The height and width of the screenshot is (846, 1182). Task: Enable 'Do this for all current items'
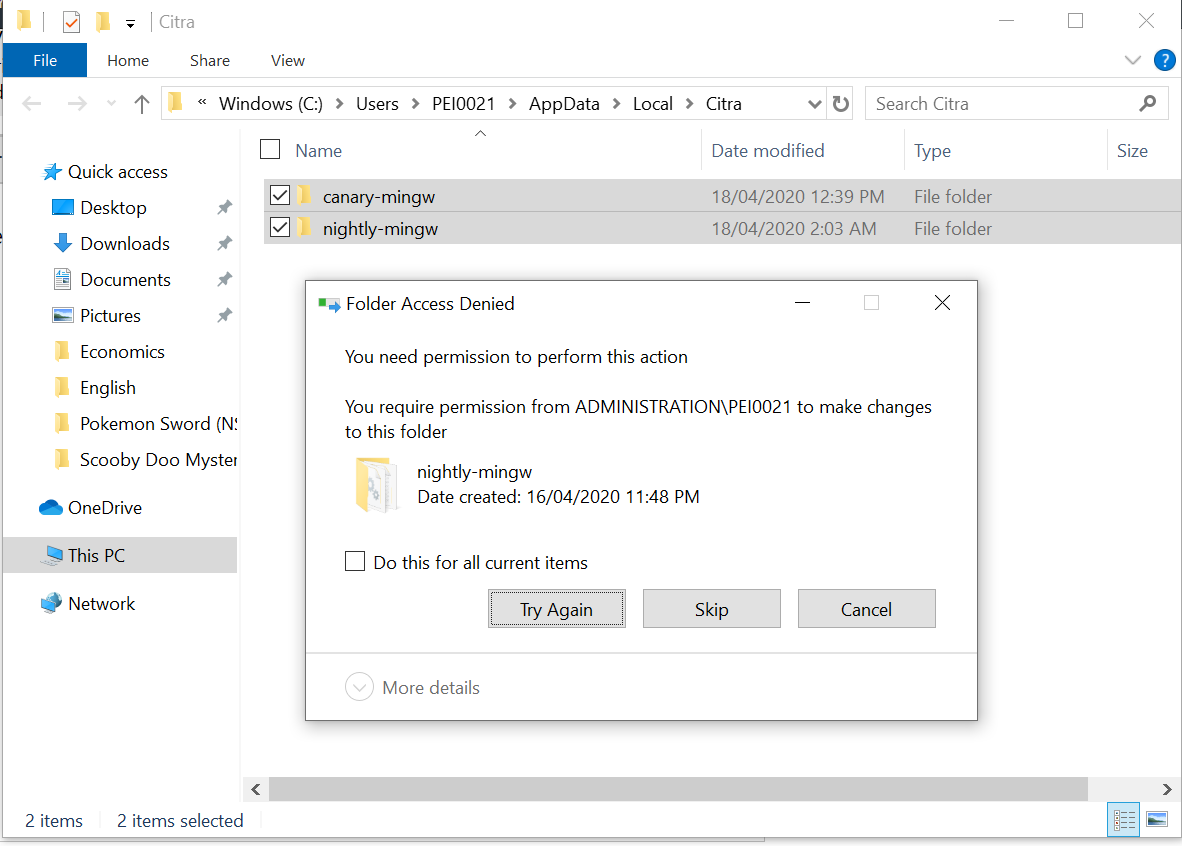[355, 562]
